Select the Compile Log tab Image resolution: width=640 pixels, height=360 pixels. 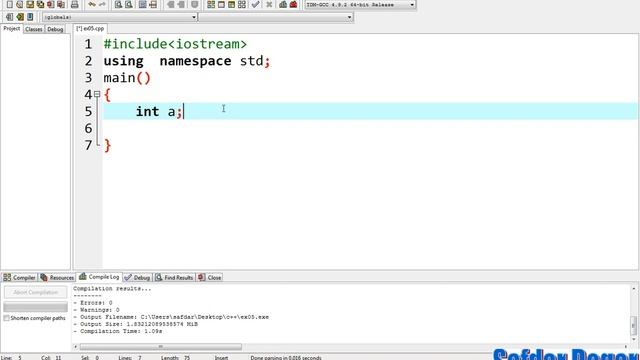pos(99,277)
